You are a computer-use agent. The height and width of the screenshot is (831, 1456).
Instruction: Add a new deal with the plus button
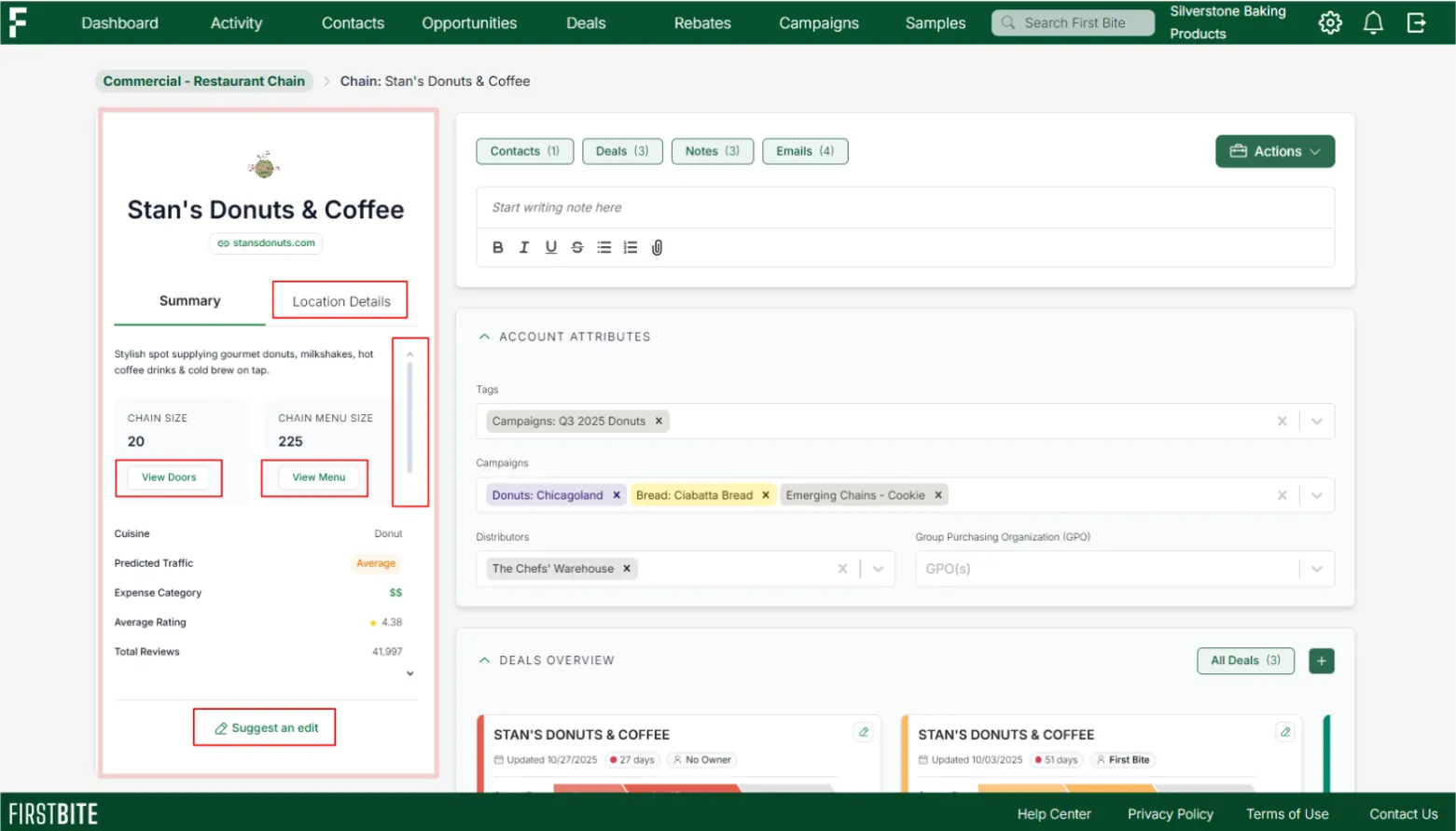(1322, 660)
